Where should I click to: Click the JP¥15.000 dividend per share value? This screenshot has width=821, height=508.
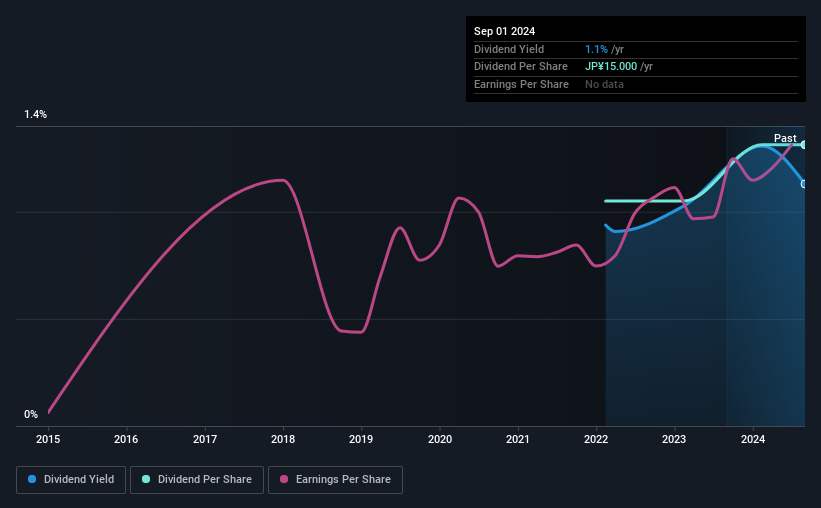611,67
